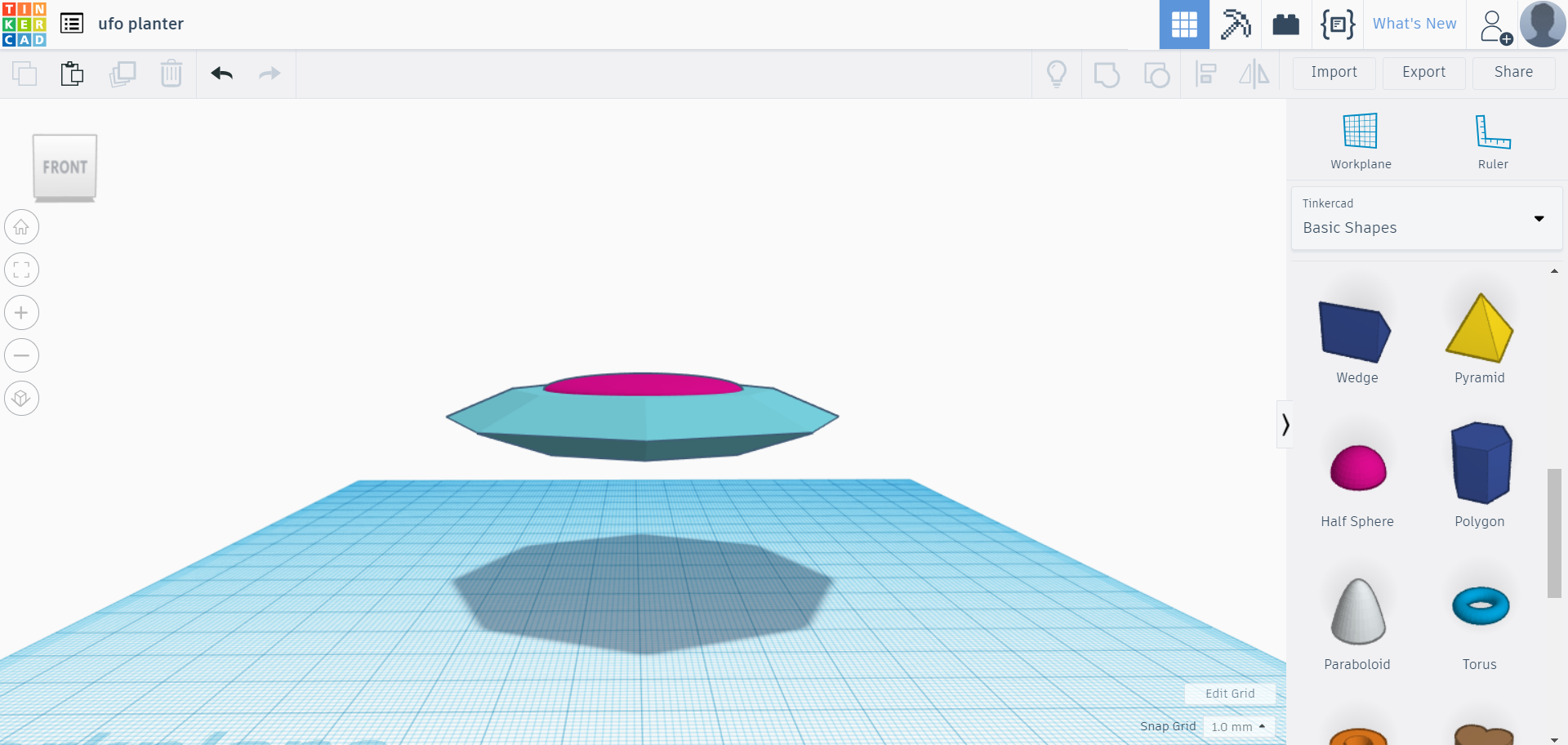
Task: Open the Tinkercad logo home link
Action: [x=24, y=24]
